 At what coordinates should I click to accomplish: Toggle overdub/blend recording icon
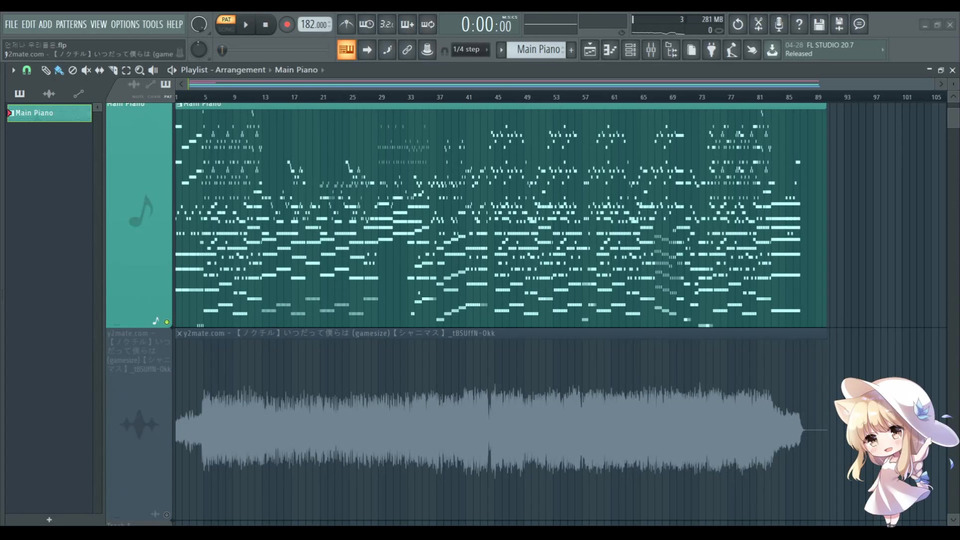407,24
